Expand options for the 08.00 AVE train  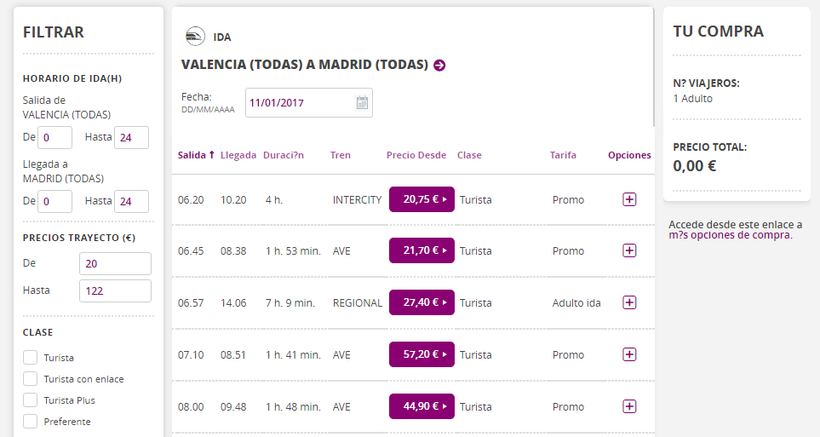pos(629,406)
